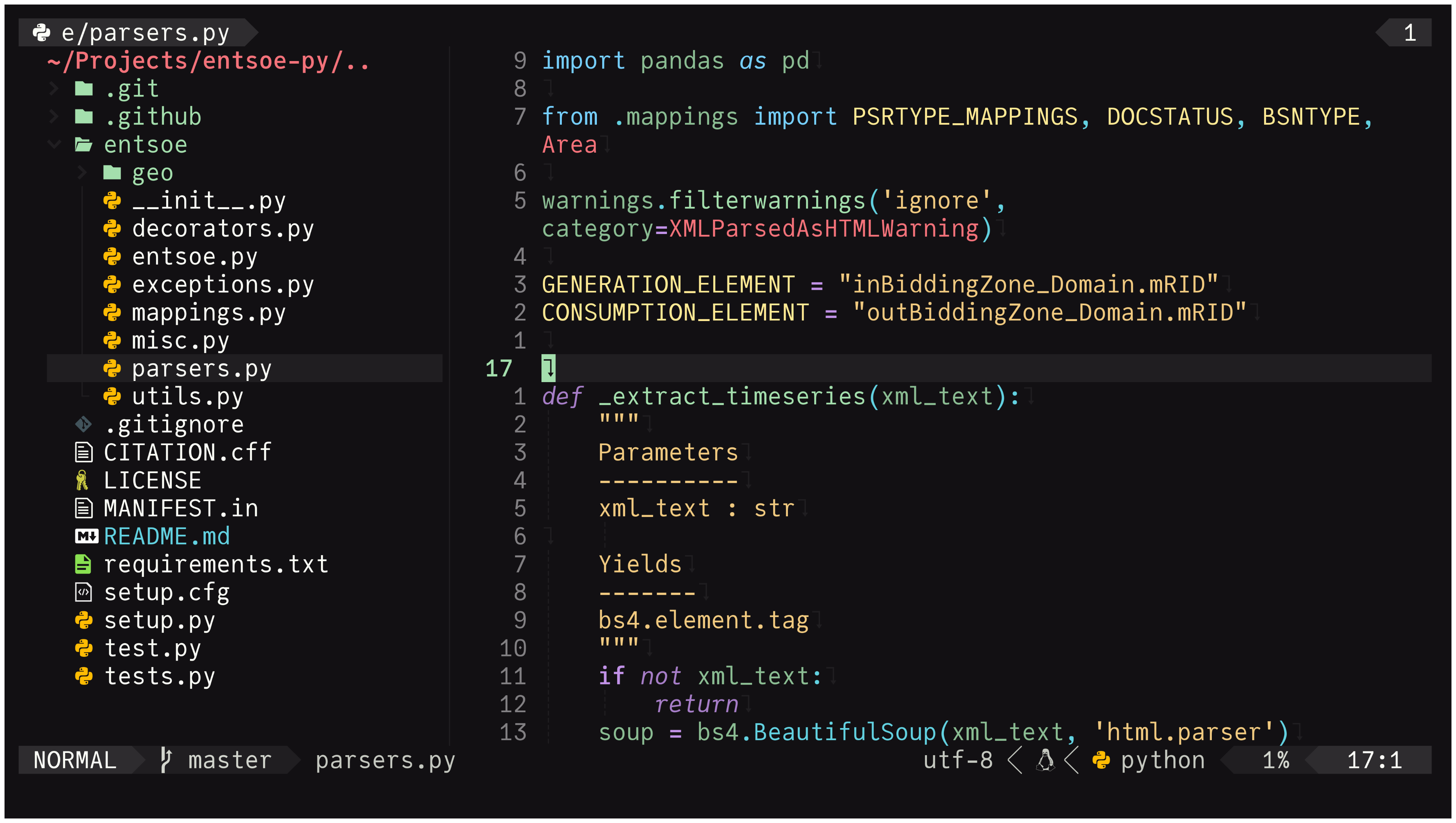Click the Markdown icon next to README.md
The image size is (1456, 823).
coord(86,536)
